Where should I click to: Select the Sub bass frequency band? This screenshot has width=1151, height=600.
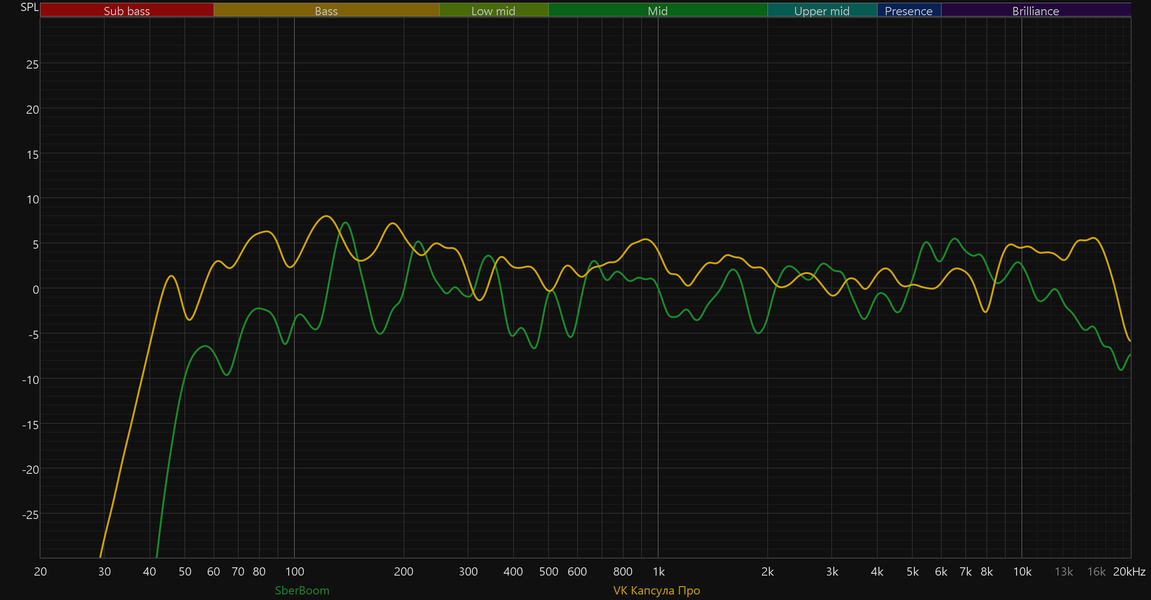pyautogui.click(x=127, y=10)
